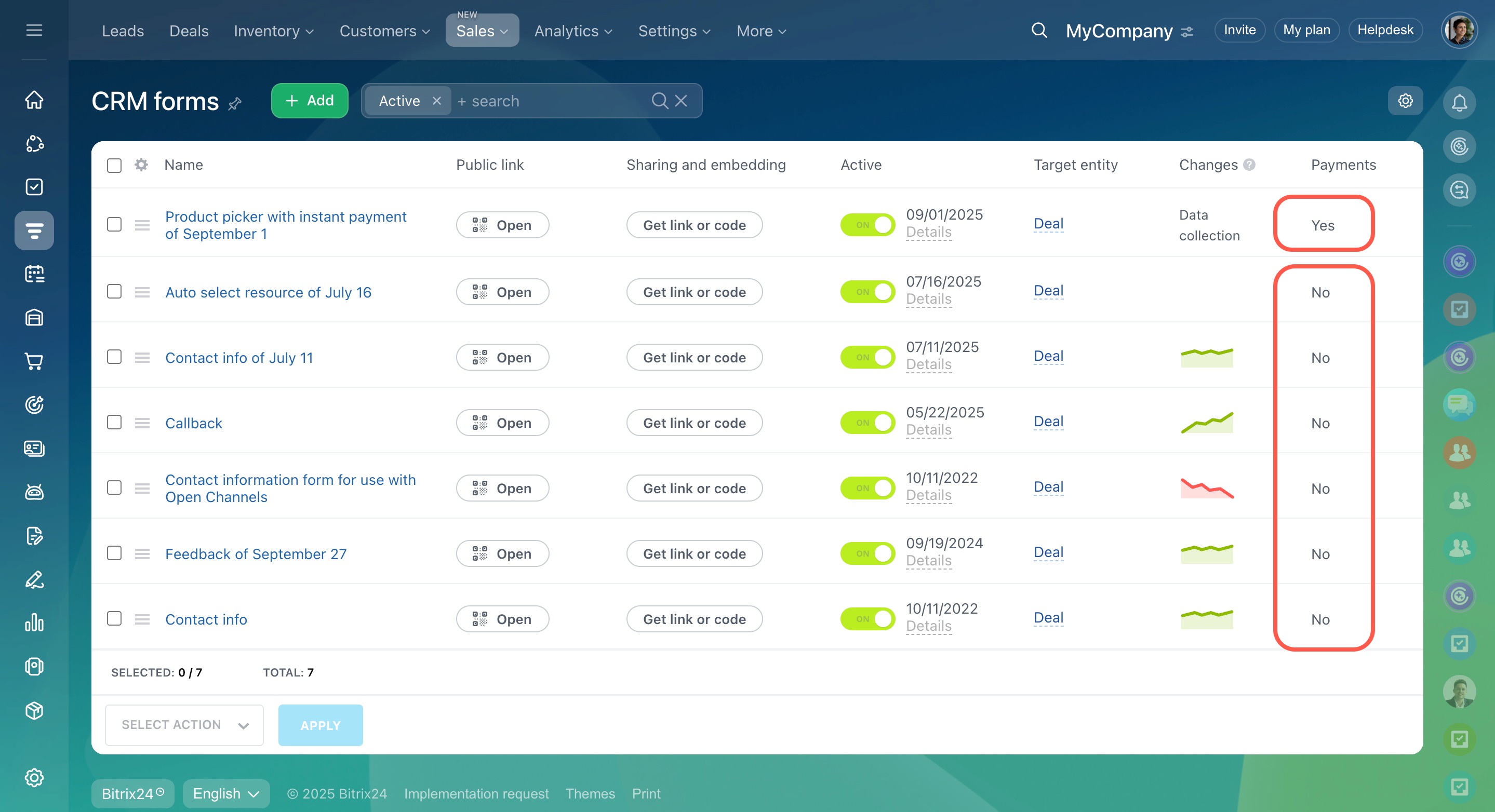The width and height of the screenshot is (1495, 812).
Task: Open the Deals menu item
Action: pos(189,31)
